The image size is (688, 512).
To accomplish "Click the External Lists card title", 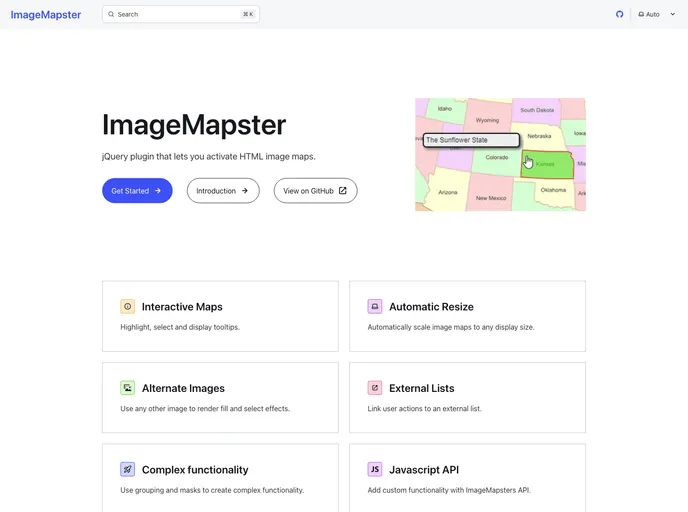I will [x=422, y=388].
